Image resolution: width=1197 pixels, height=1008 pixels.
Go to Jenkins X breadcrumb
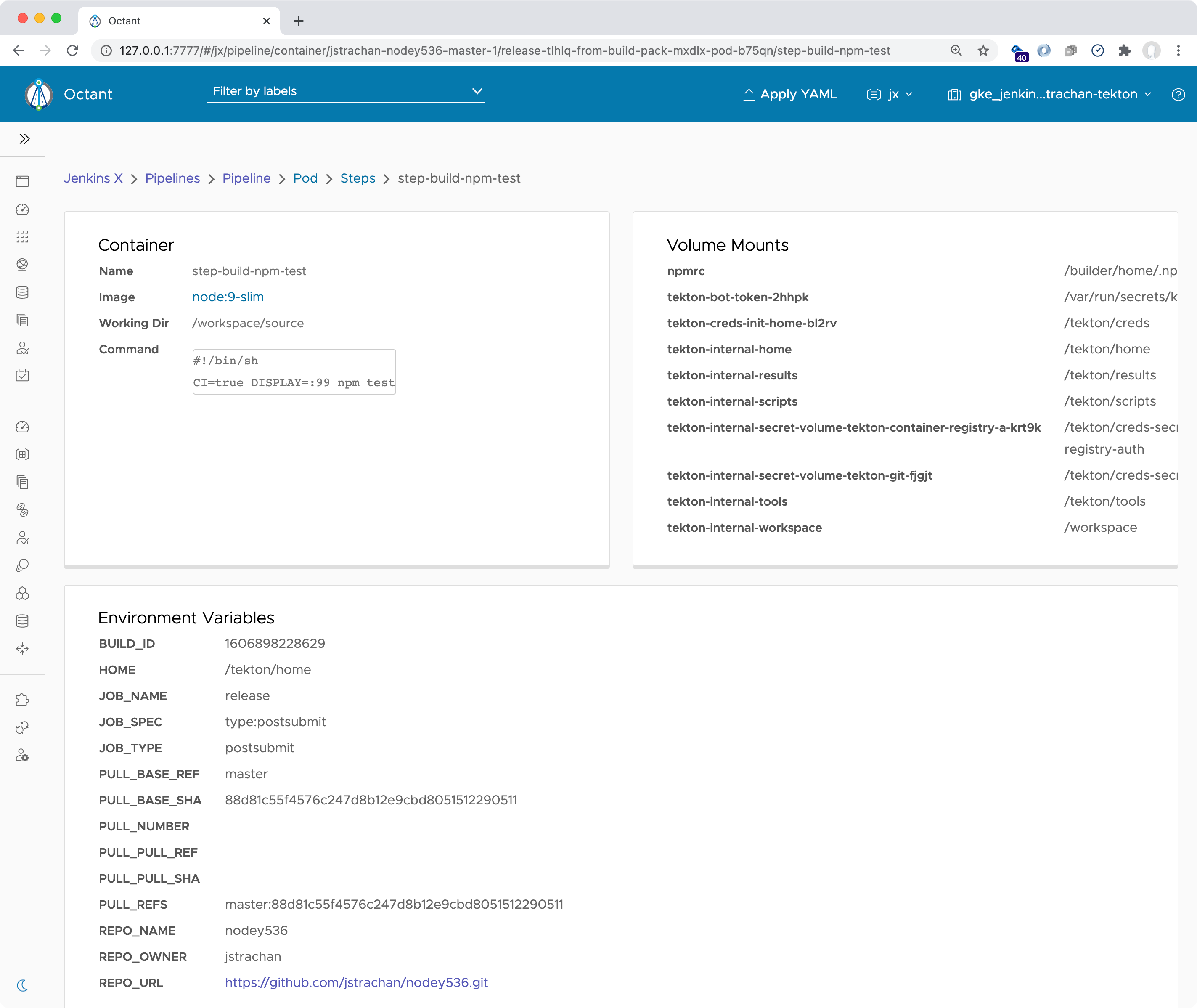(x=93, y=178)
